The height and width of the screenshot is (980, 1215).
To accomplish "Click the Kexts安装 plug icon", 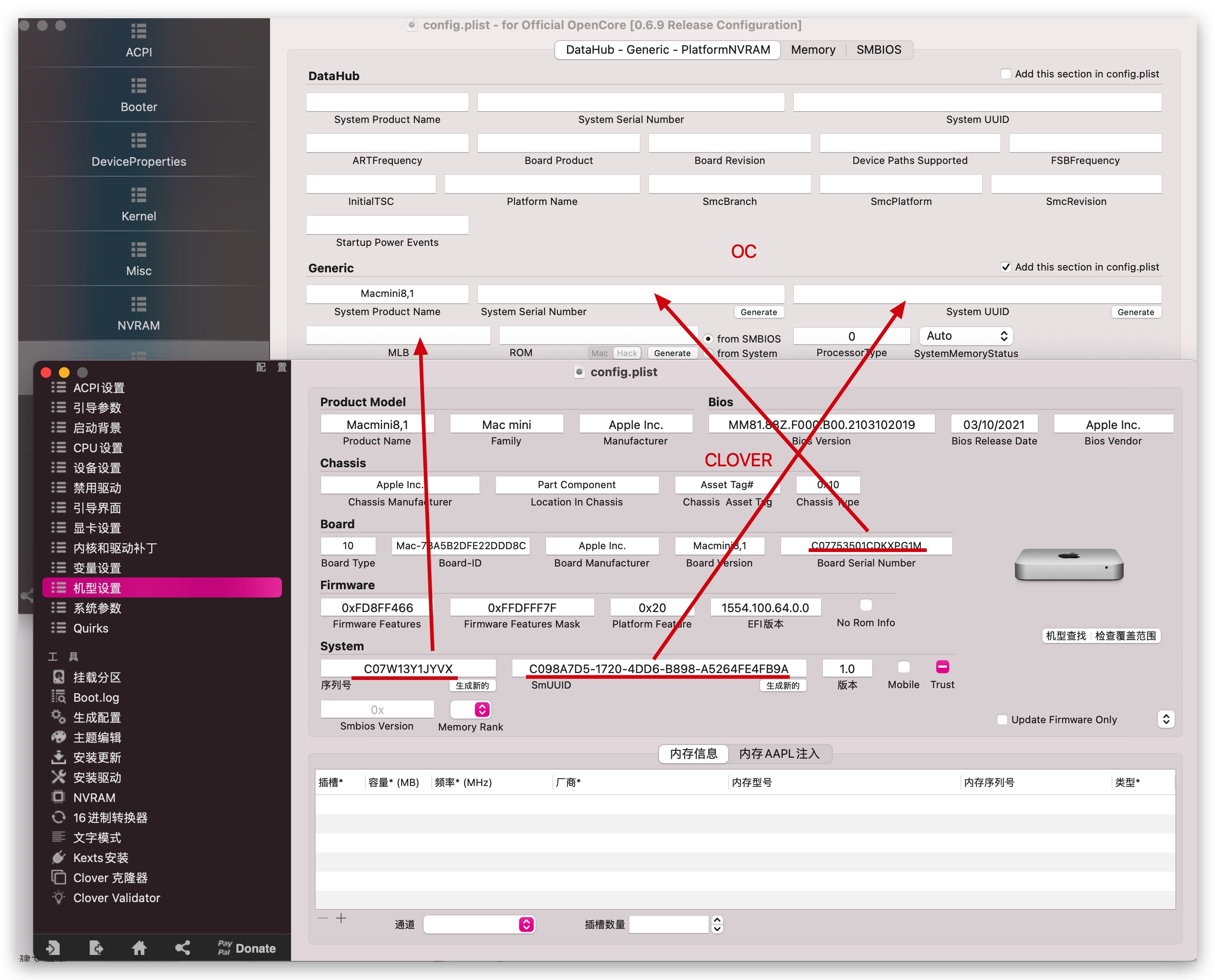I will coord(59,857).
